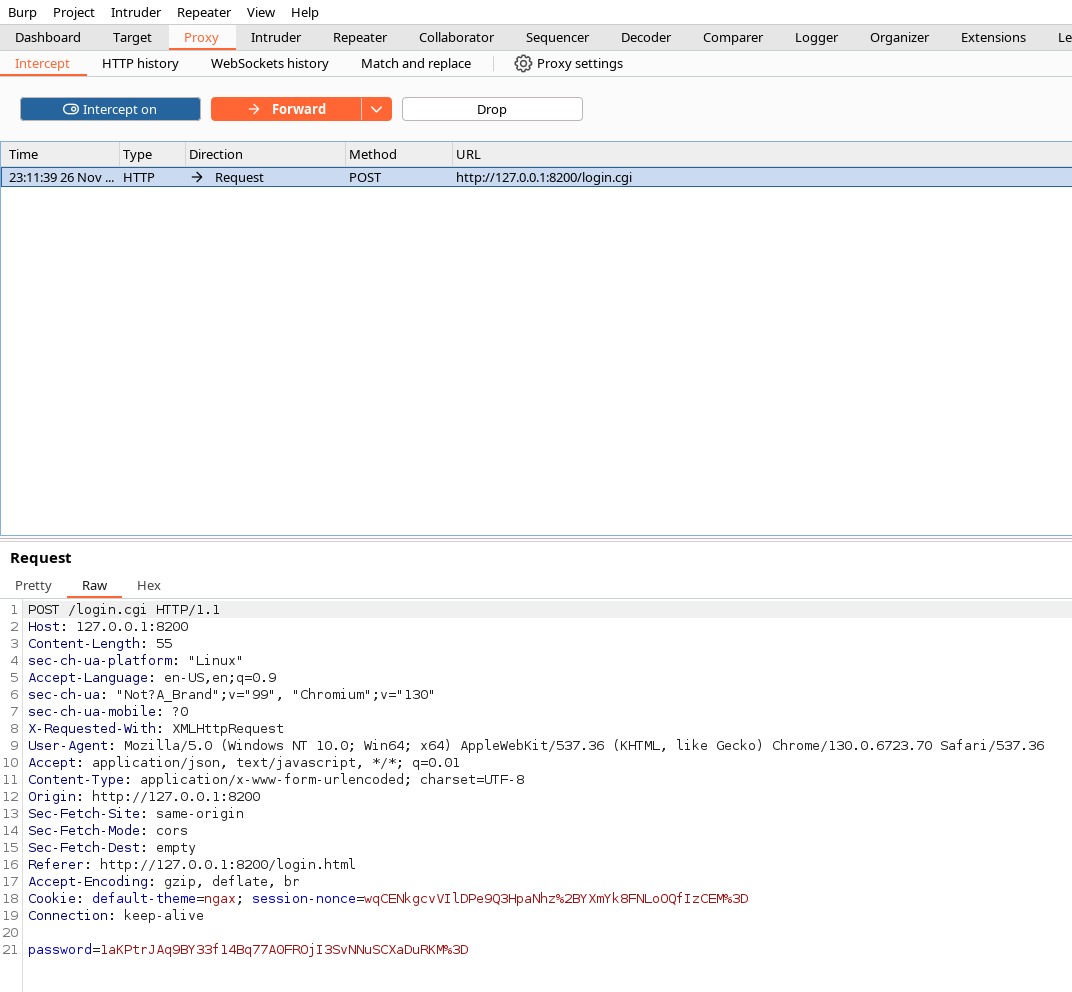Click the Accept-Language header line
Screen dimensions: 1072x992
(152, 678)
